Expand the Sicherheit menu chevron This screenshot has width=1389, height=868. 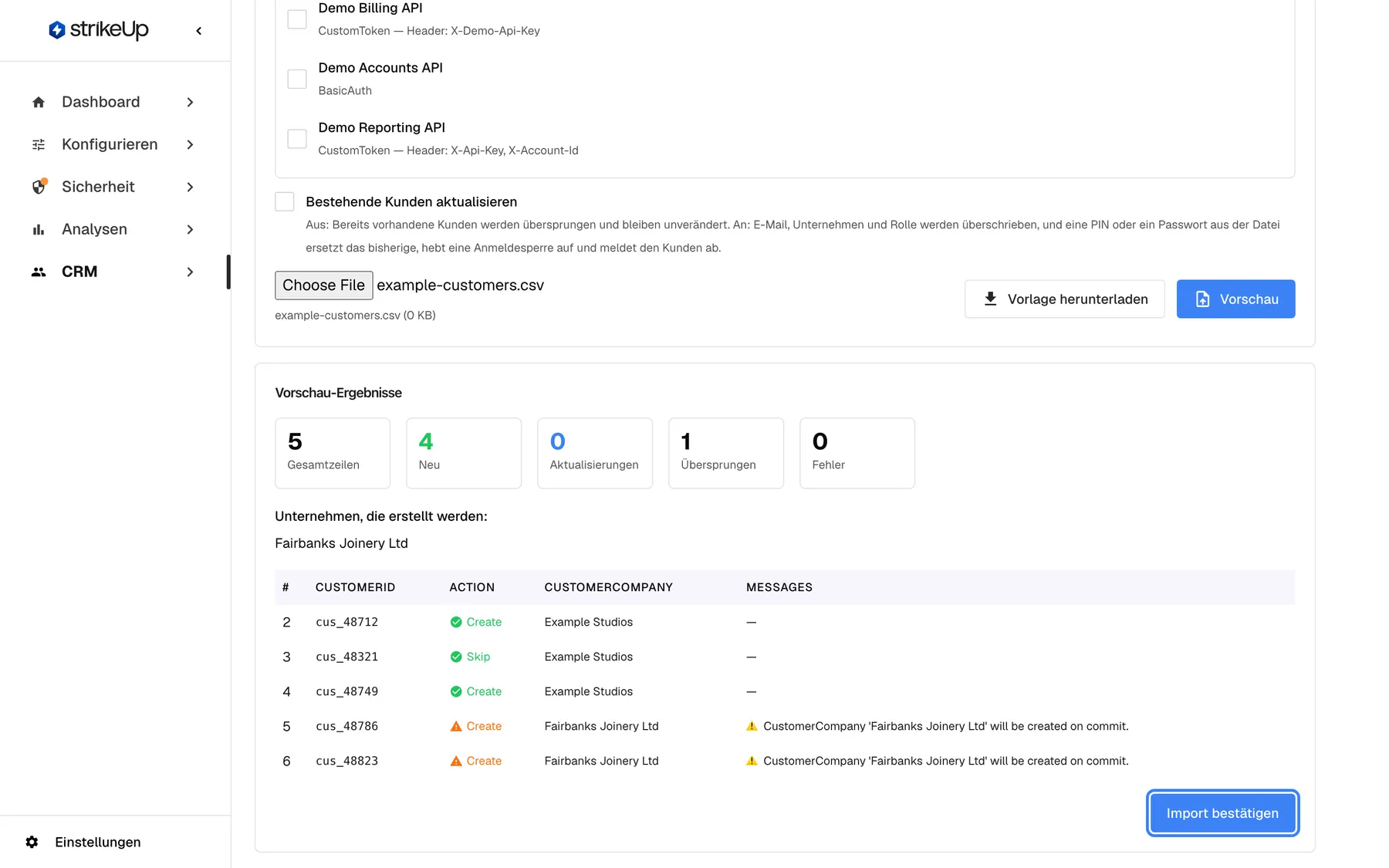click(x=190, y=187)
